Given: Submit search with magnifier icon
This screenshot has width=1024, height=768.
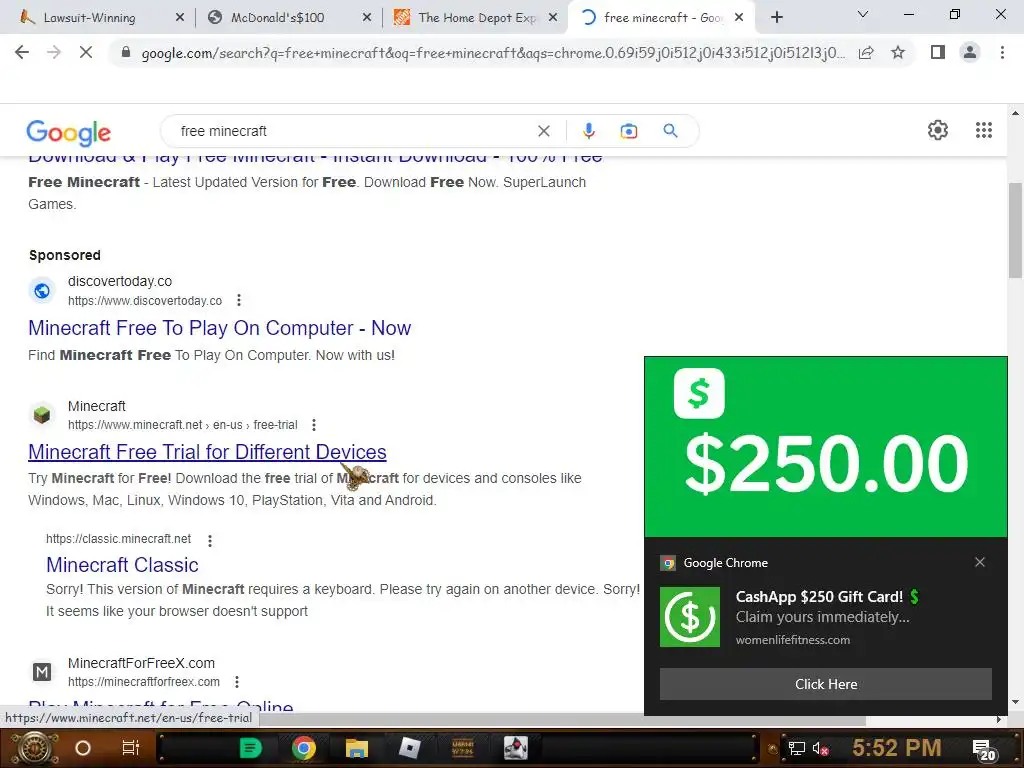Looking at the screenshot, I should pos(670,131).
